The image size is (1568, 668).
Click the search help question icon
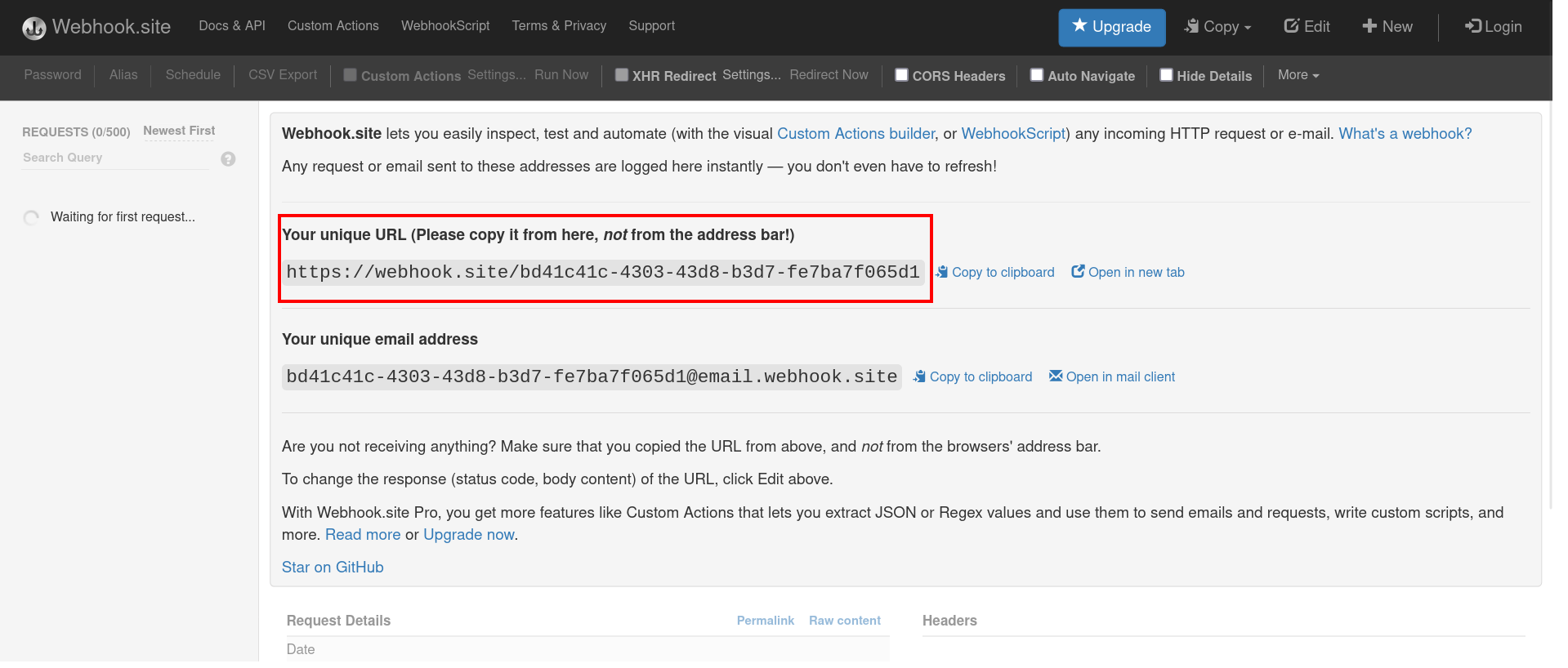click(228, 158)
